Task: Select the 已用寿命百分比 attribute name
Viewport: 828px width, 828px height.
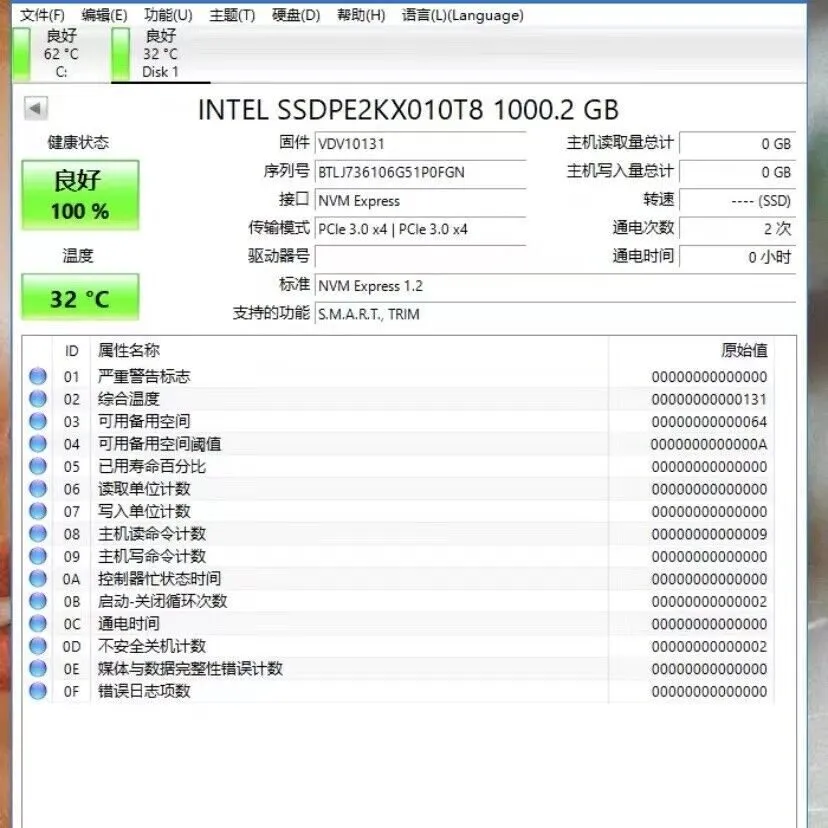Action: click(x=152, y=466)
